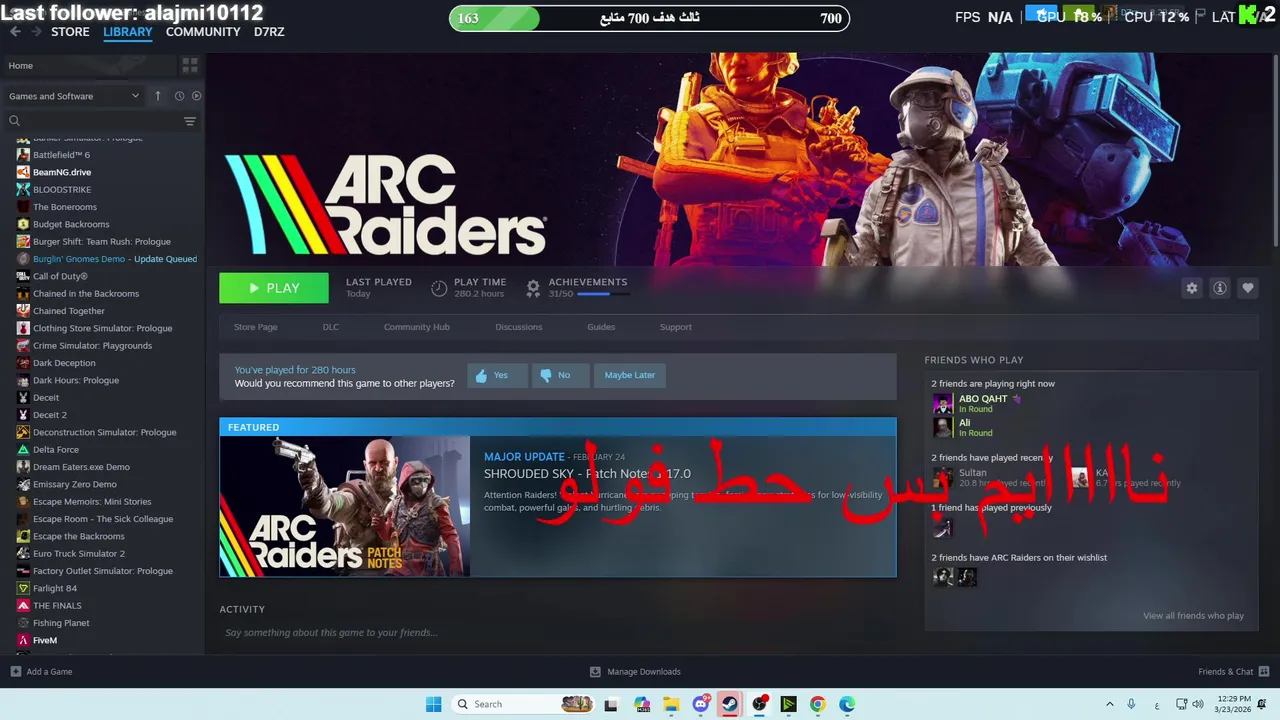Add ARC Raiders to favorites heart icon
The image size is (1280, 720).
1247,288
